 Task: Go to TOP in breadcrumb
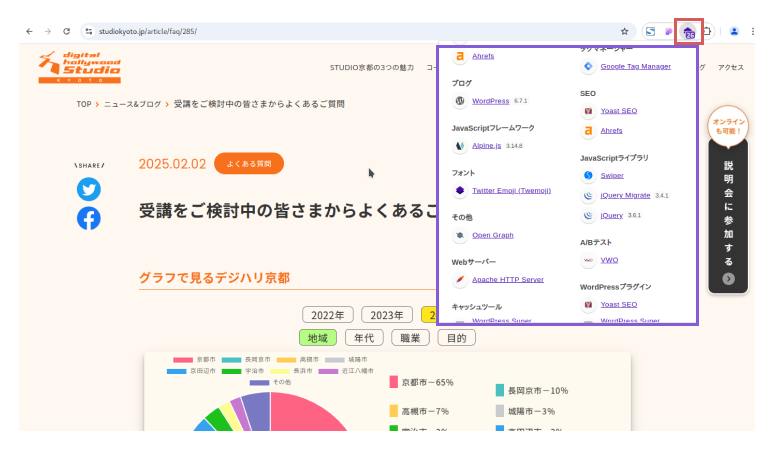[x=84, y=104]
